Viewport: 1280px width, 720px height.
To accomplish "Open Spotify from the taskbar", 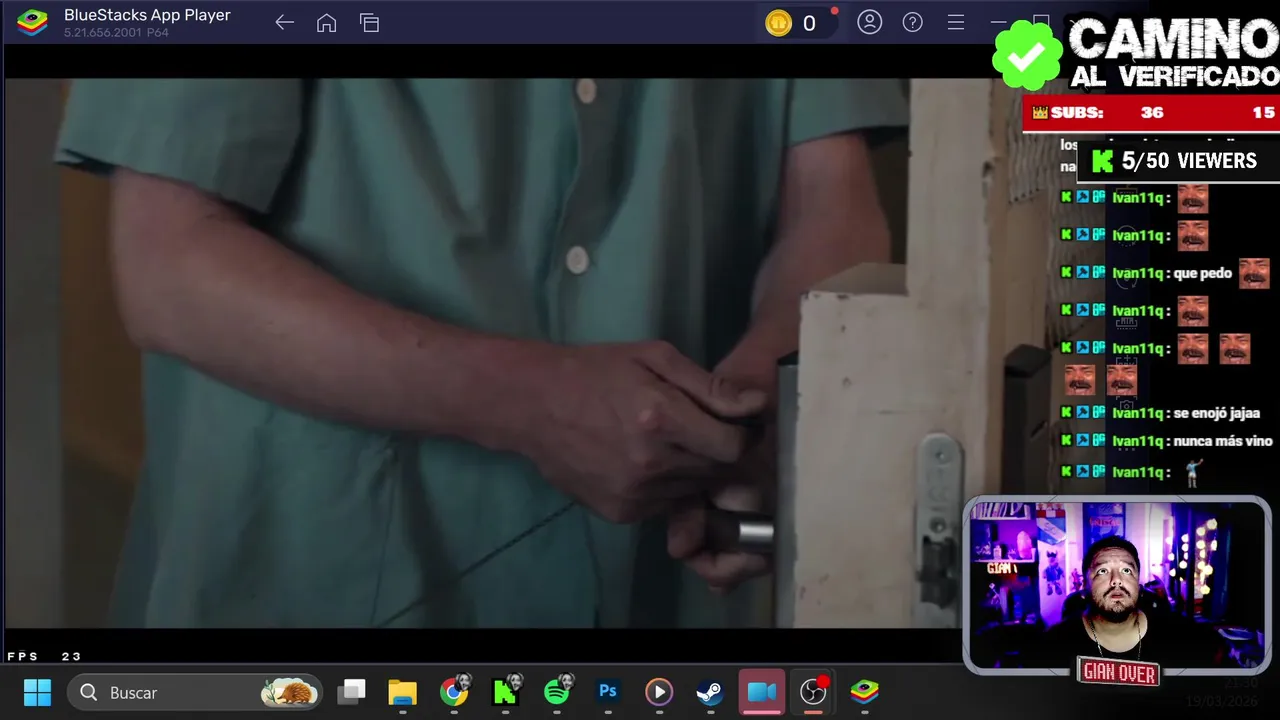I will pyautogui.click(x=558, y=691).
